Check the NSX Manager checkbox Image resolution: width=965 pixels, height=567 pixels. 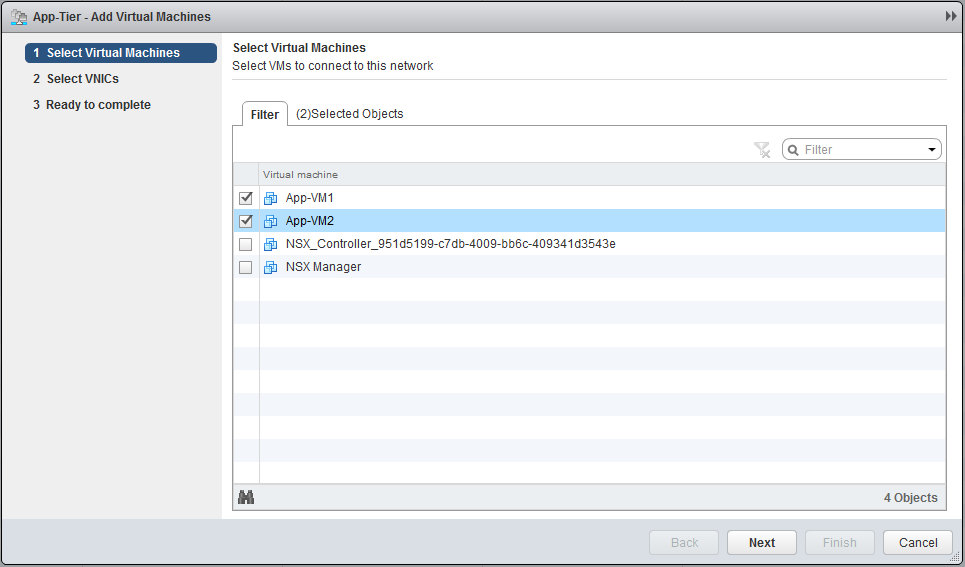(246, 267)
